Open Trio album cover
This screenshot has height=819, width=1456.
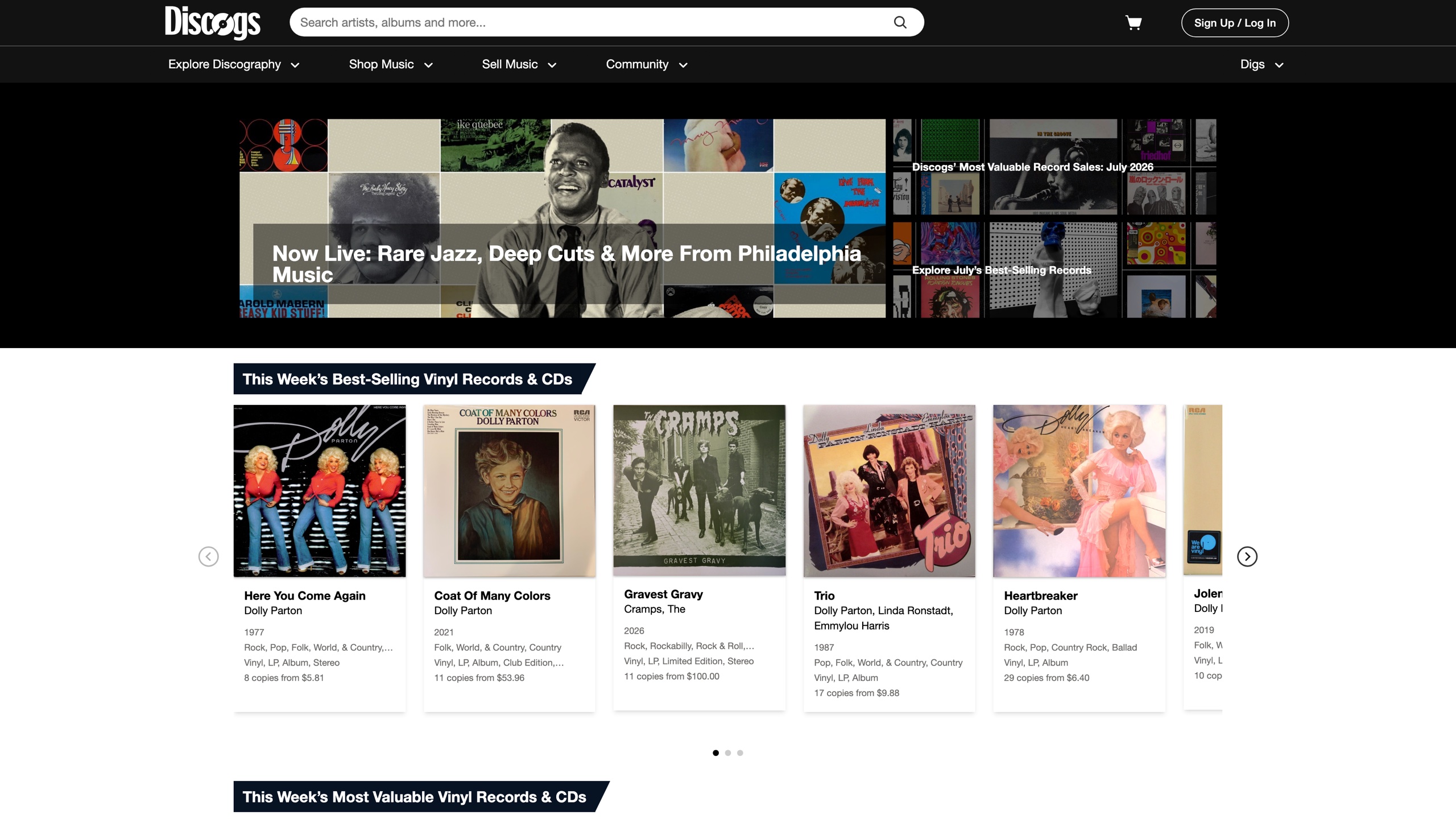[890, 491]
